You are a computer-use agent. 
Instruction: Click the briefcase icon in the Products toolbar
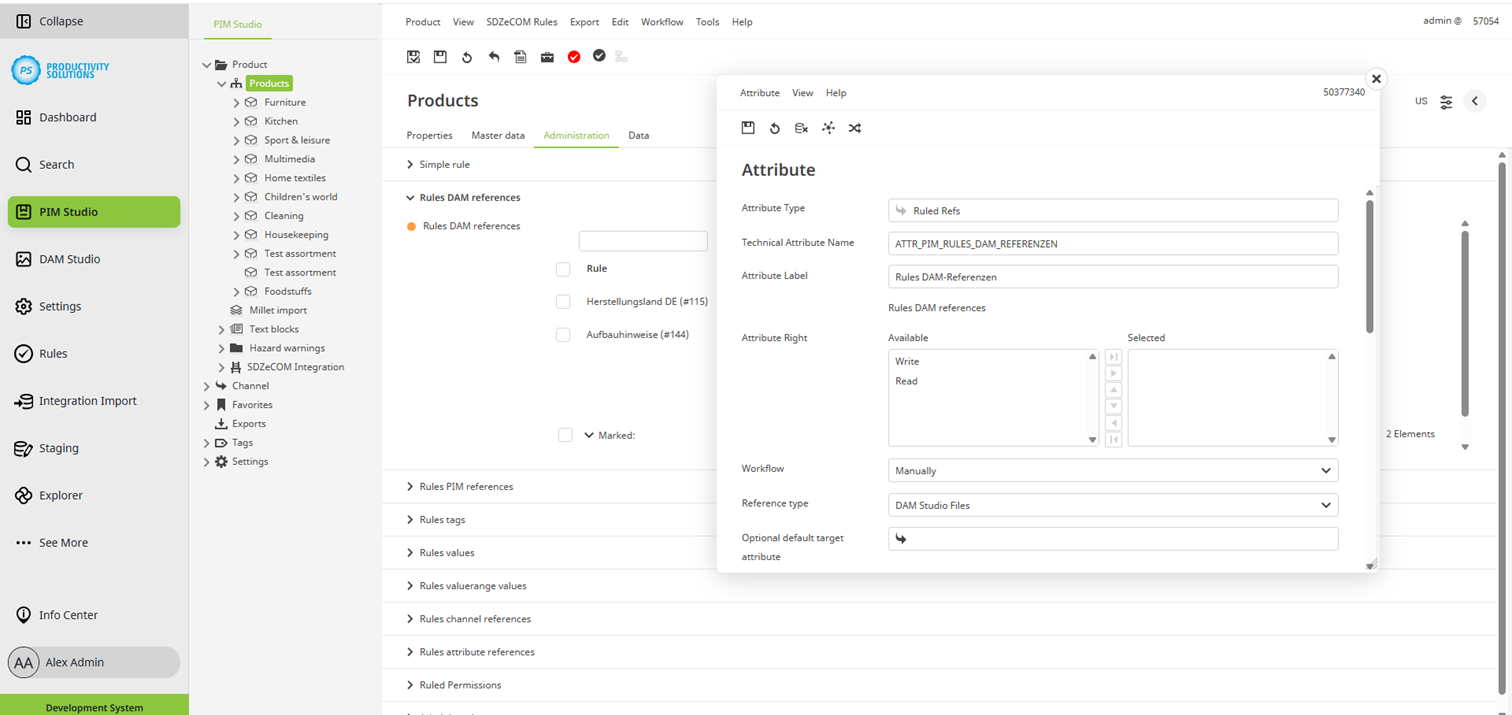point(547,57)
